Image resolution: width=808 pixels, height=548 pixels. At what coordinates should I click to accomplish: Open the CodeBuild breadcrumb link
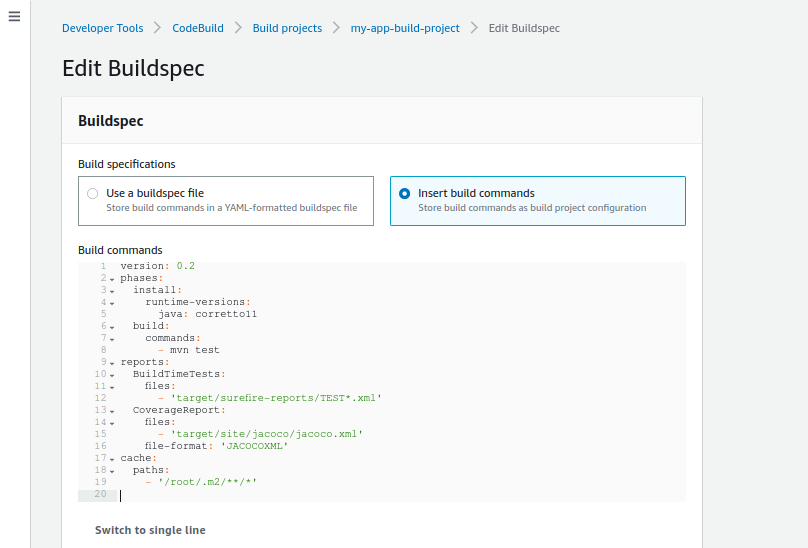[198, 28]
